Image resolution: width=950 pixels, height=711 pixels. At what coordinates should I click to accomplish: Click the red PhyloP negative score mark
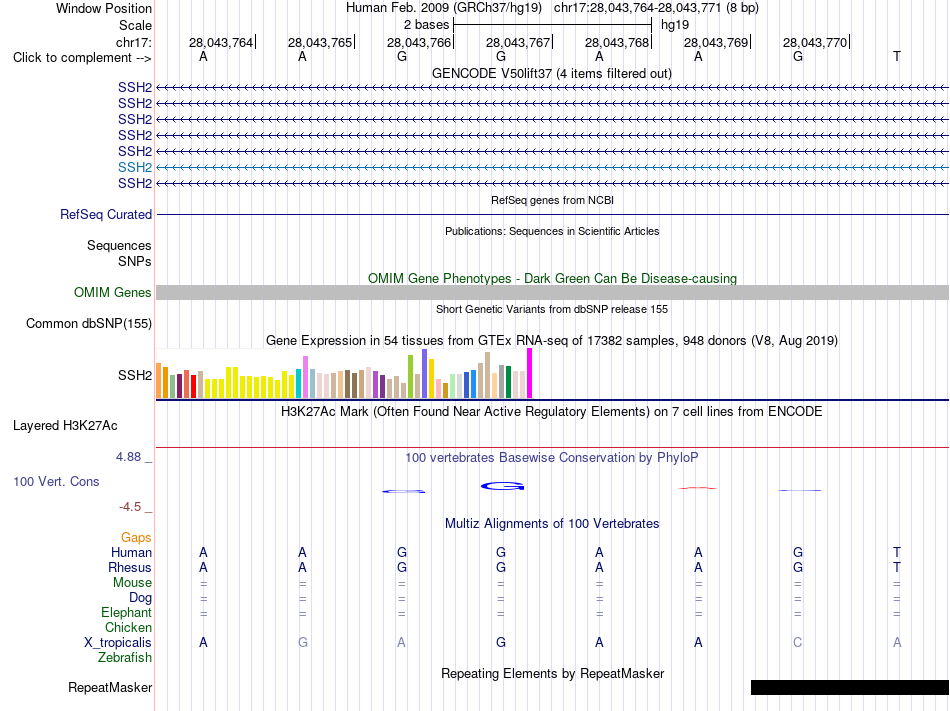(698, 488)
